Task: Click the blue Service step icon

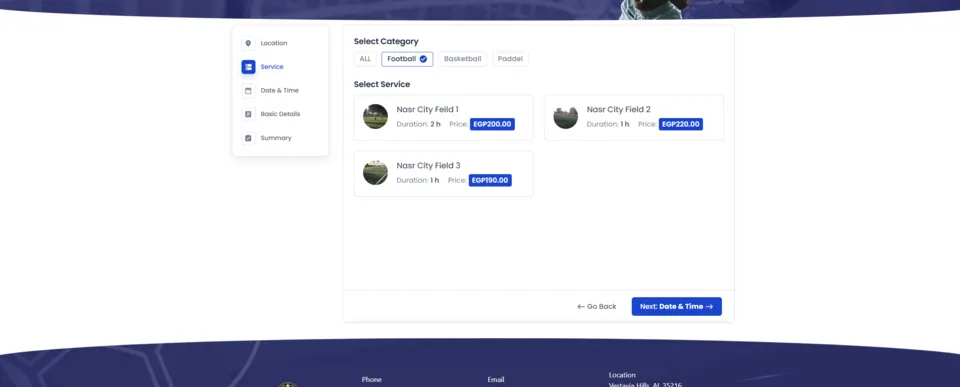Action: (x=248, y=67)
